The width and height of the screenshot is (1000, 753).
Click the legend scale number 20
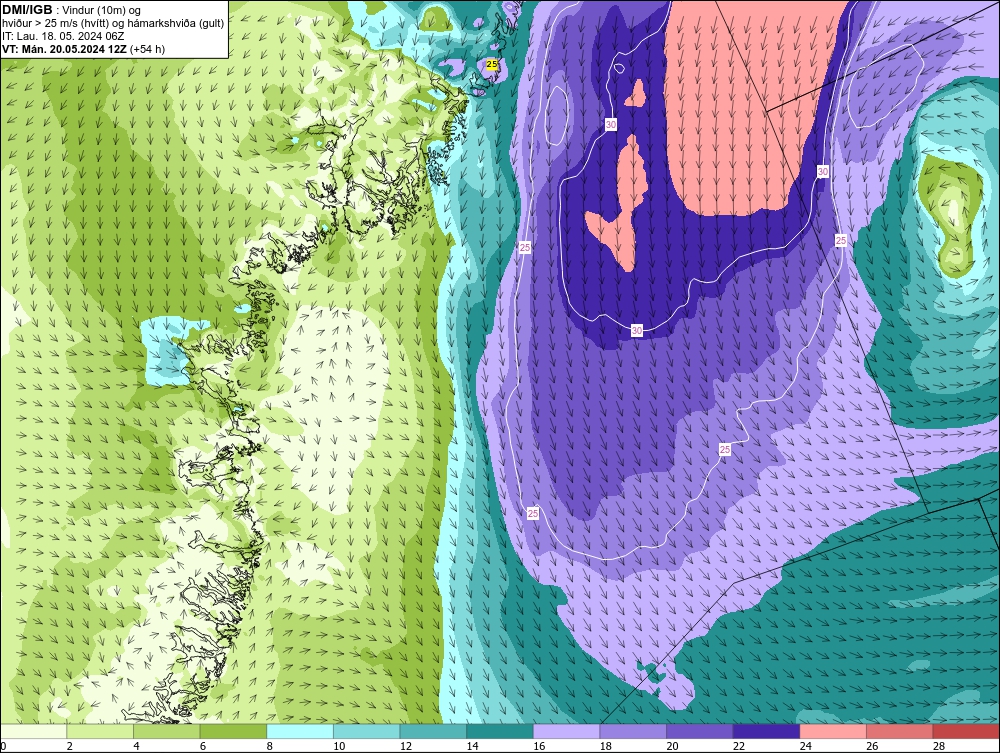point(672,746)
